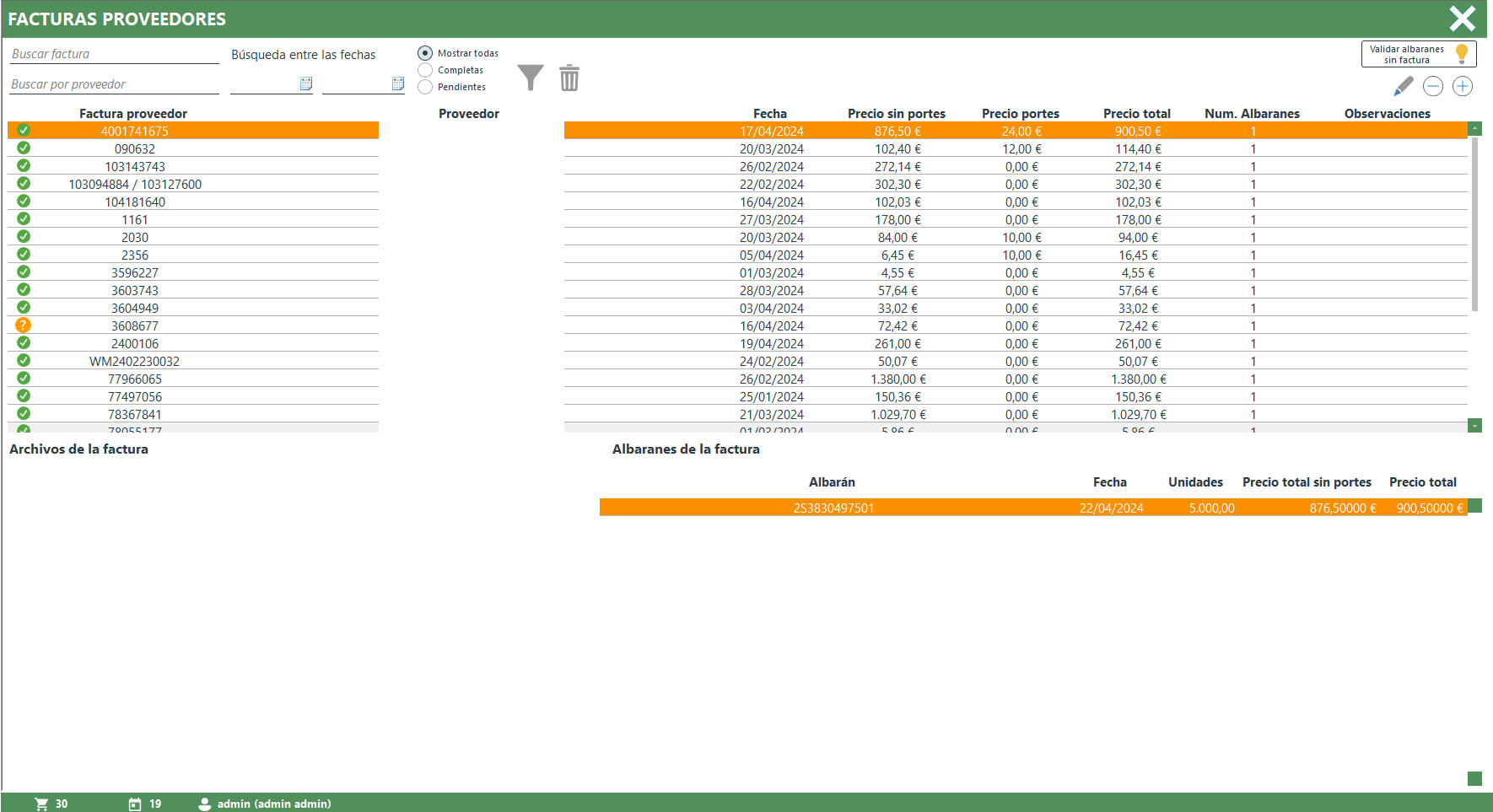Open the end date calendar picker
Image resolution: width=1493 pixels, height=812 pixels.
pyautogui.click(x=398, y=83)
